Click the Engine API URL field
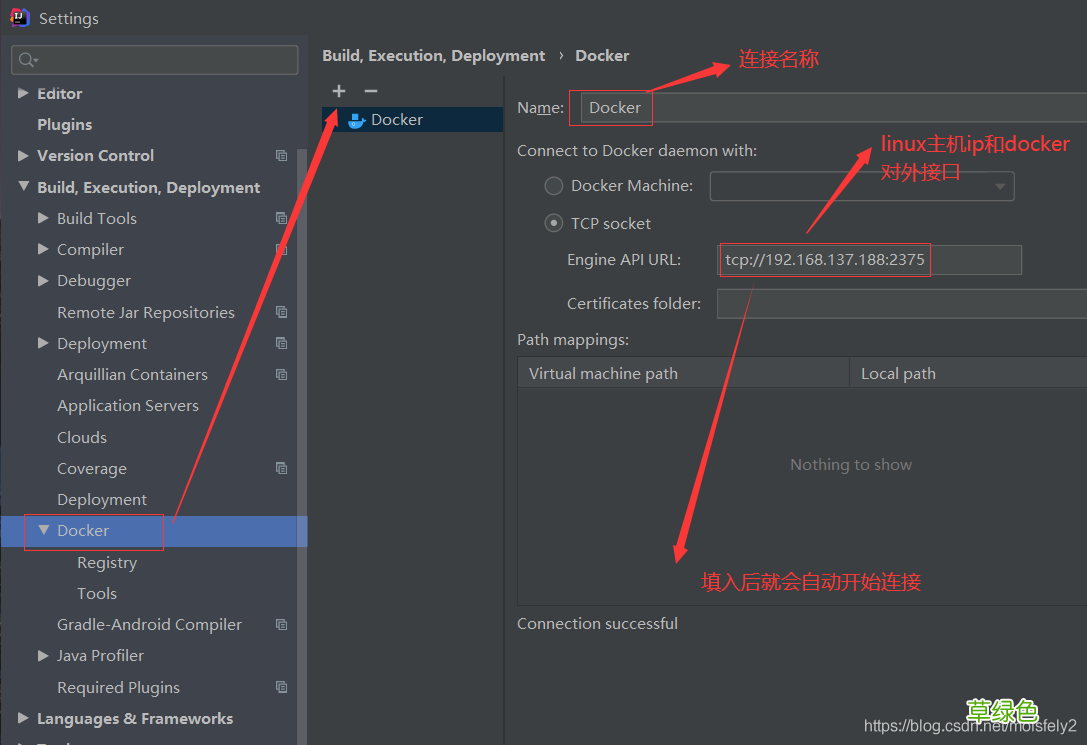 pos(869,260)
